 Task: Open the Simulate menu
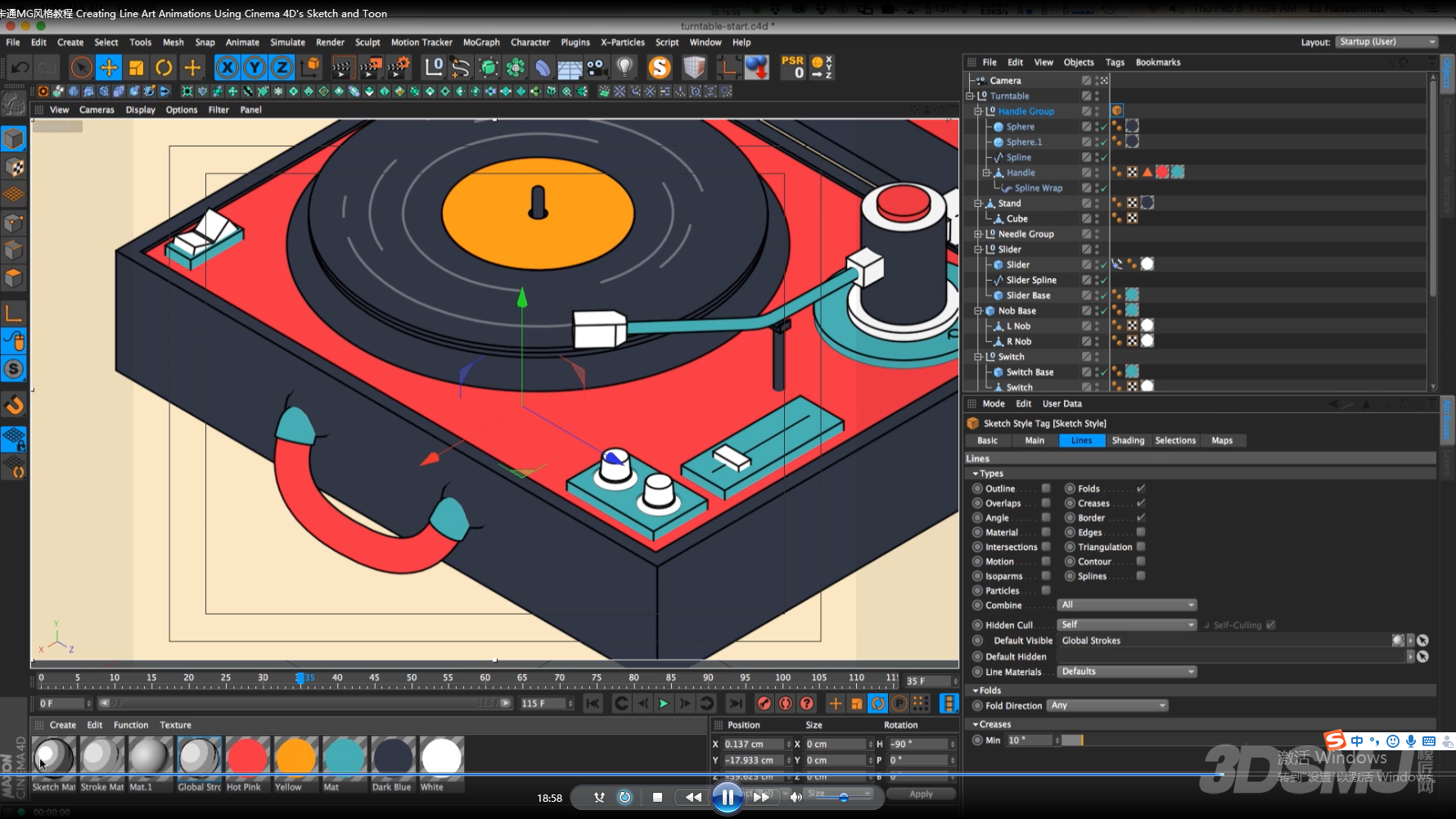[287, 43]
